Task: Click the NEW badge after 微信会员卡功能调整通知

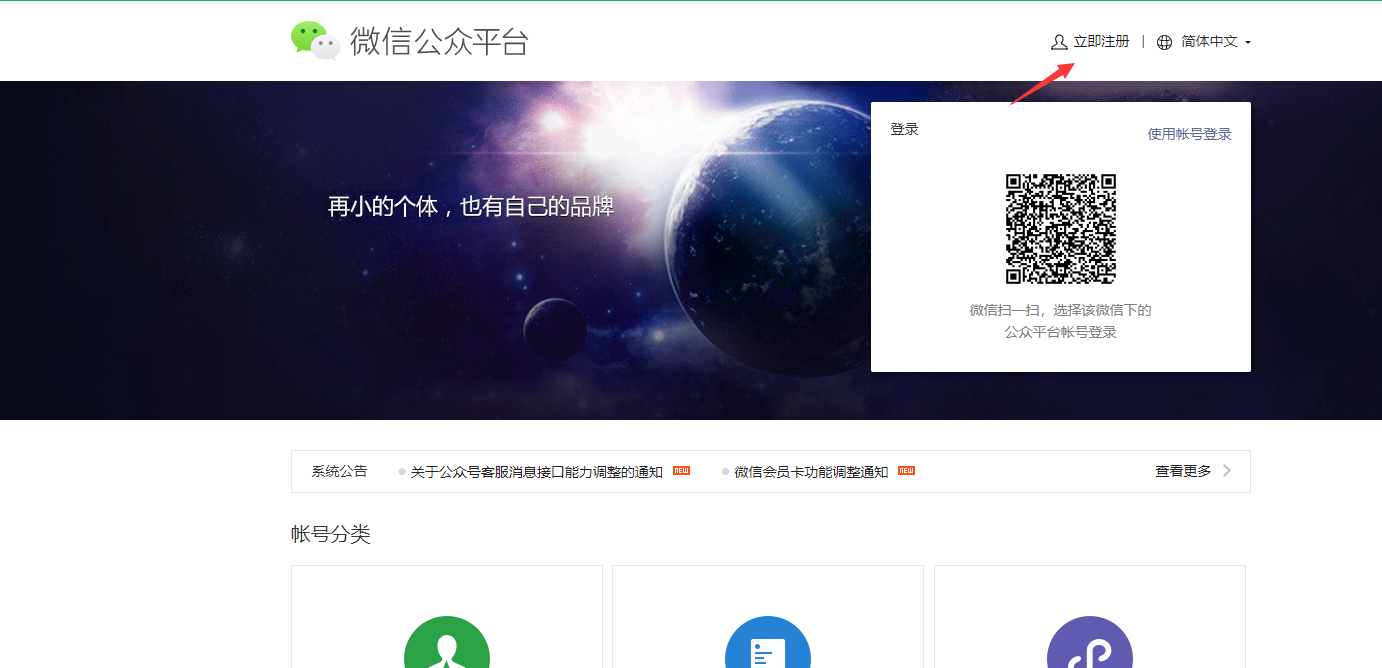Action: click(906, 470)
